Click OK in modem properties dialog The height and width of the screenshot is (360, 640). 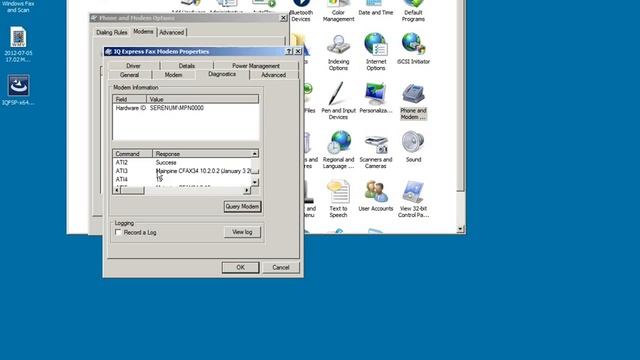240,267
